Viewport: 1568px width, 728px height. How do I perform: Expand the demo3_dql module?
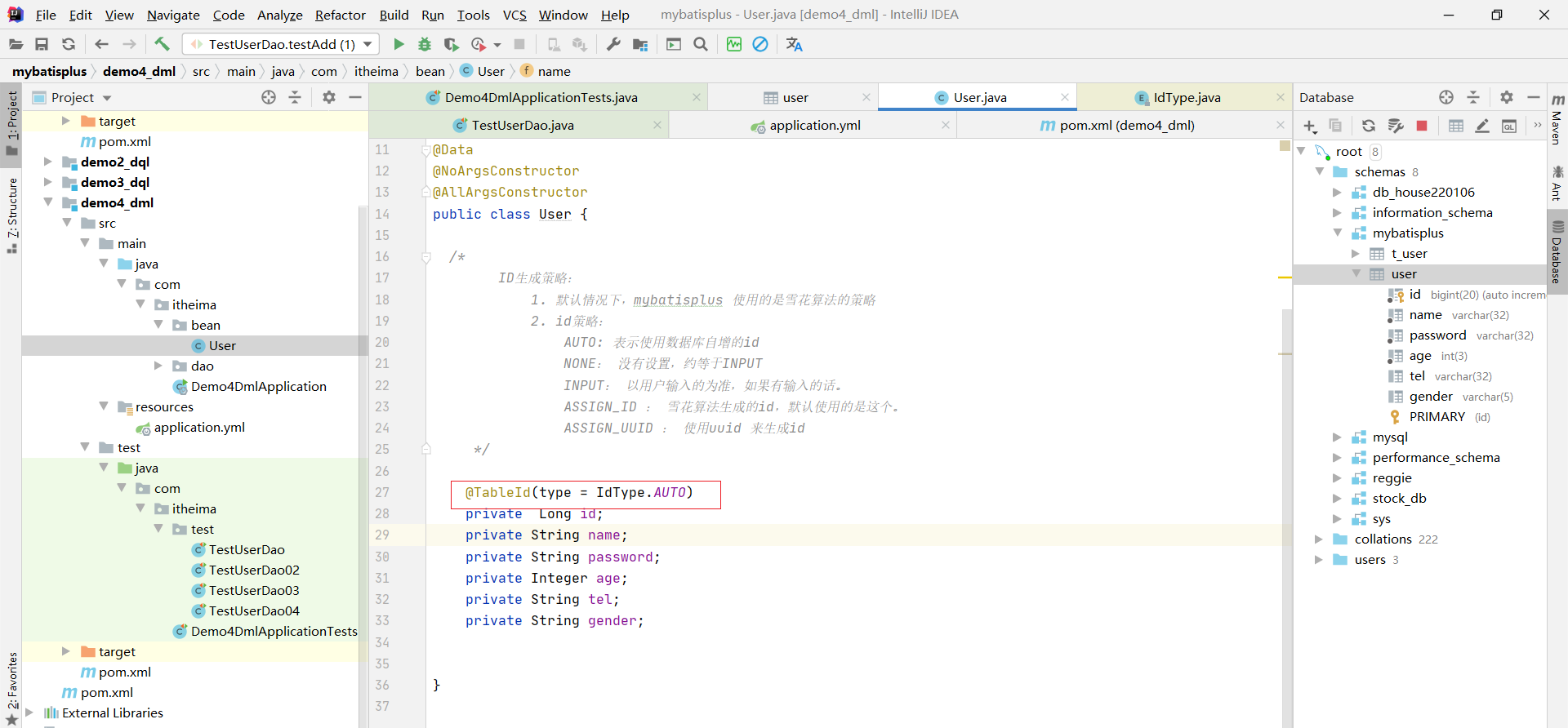(47, 182)
